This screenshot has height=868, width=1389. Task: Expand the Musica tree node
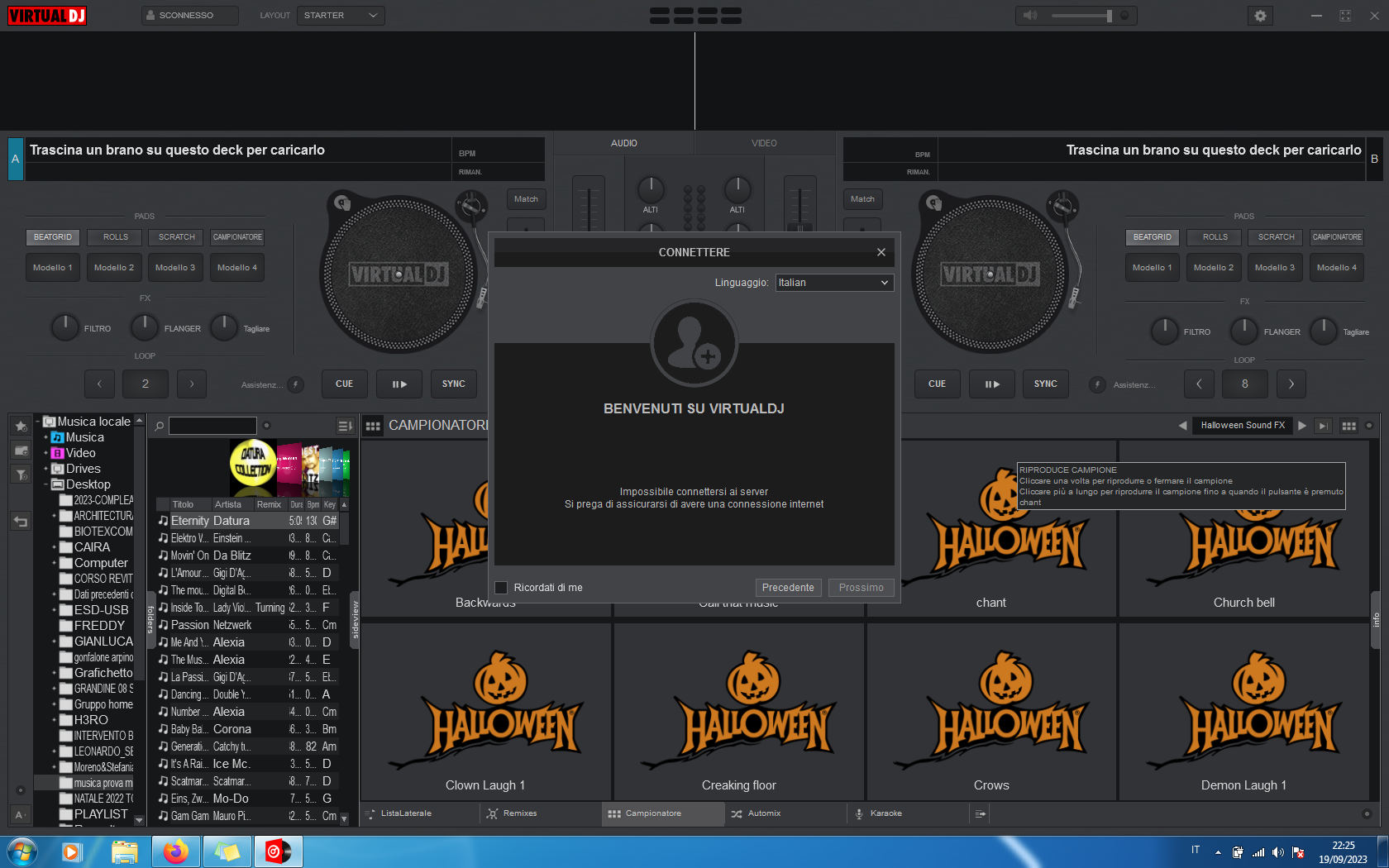45,437
